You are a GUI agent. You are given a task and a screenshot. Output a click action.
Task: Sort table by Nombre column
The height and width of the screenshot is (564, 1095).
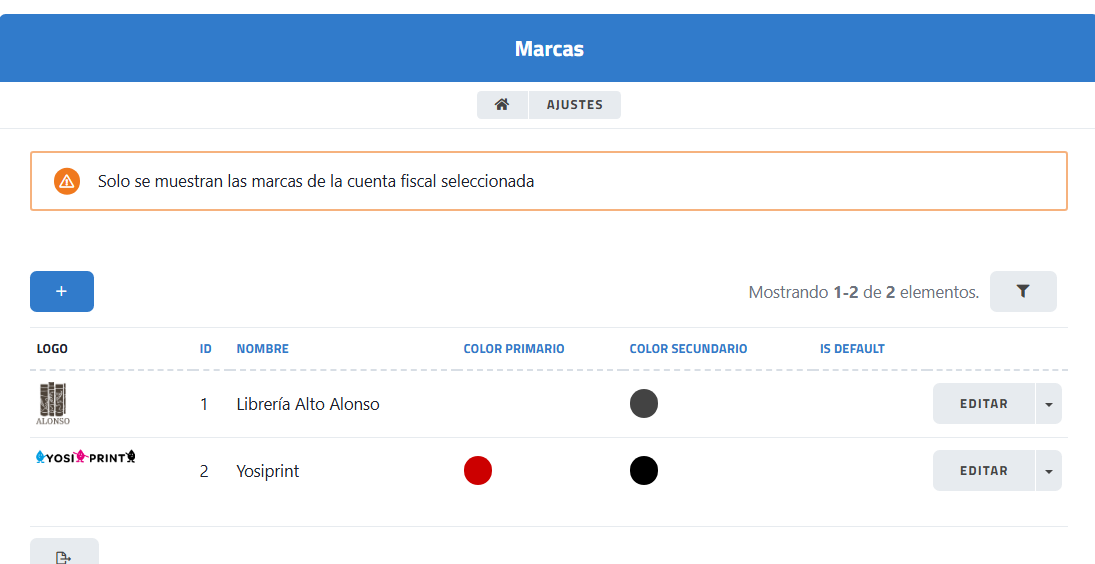pos(263,349)
